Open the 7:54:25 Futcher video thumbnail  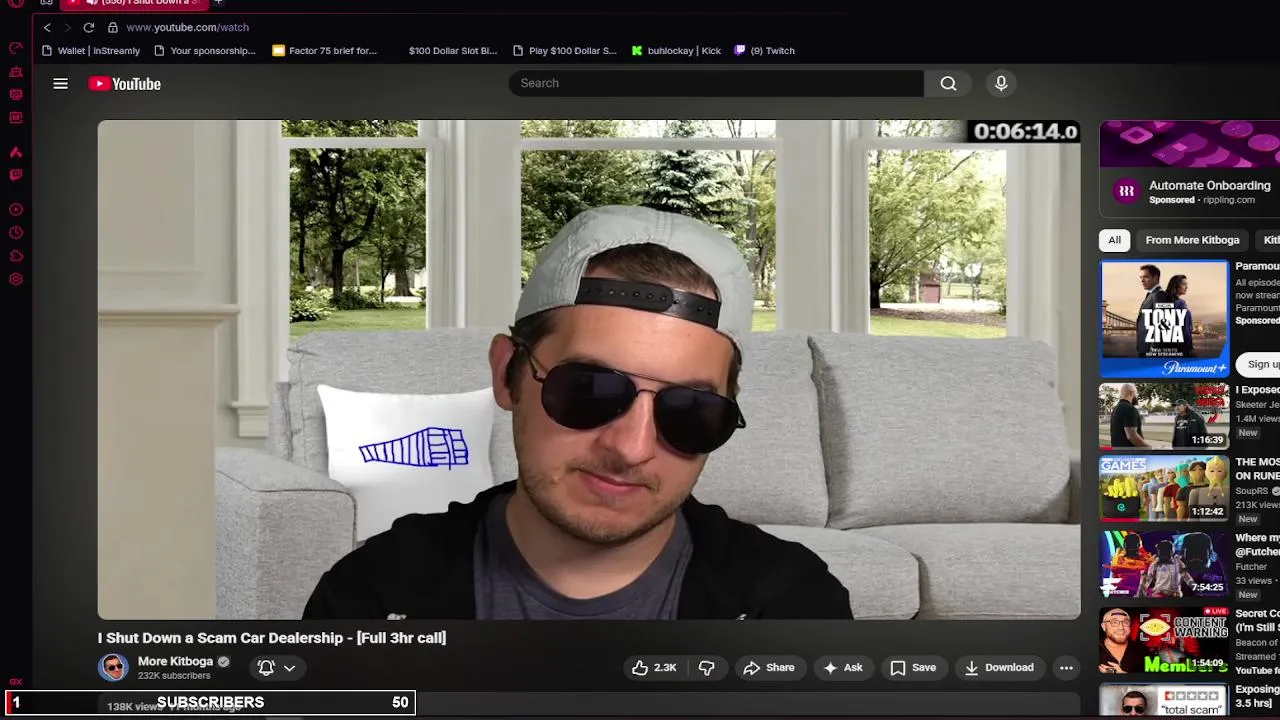[1164, 564]
